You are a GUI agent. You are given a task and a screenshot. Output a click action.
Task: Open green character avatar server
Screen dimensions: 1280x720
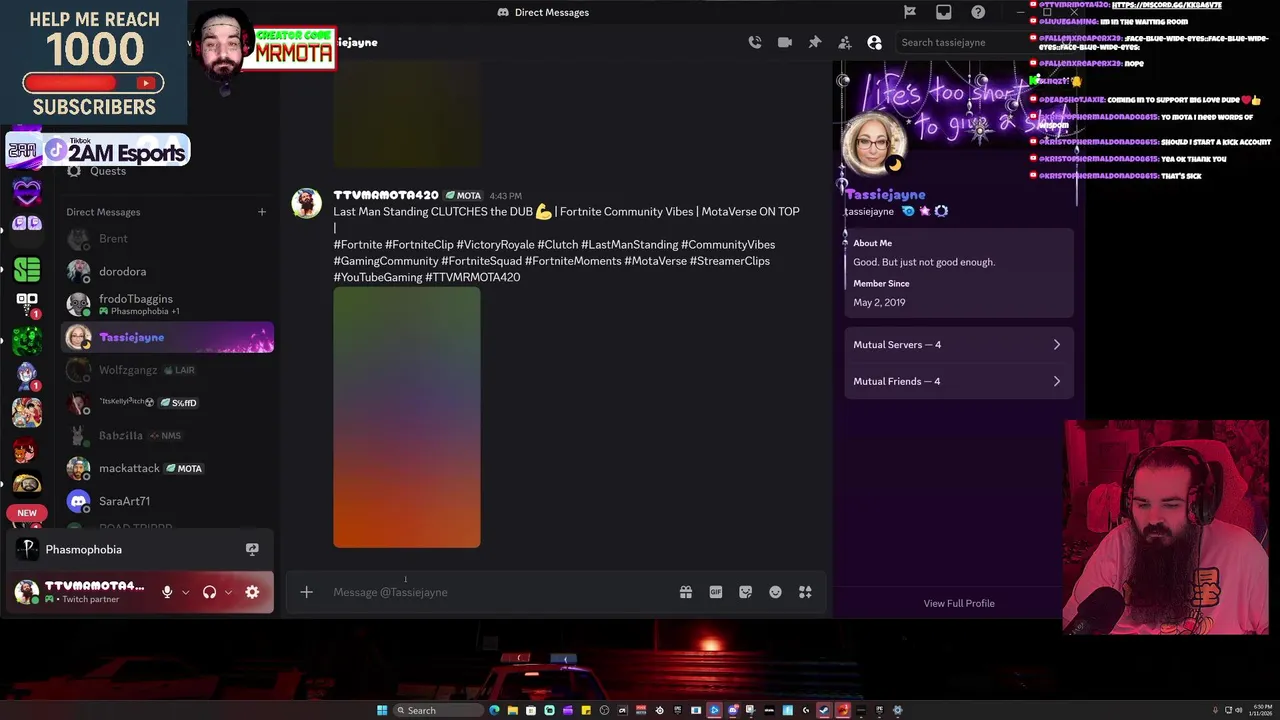point(27,340)
